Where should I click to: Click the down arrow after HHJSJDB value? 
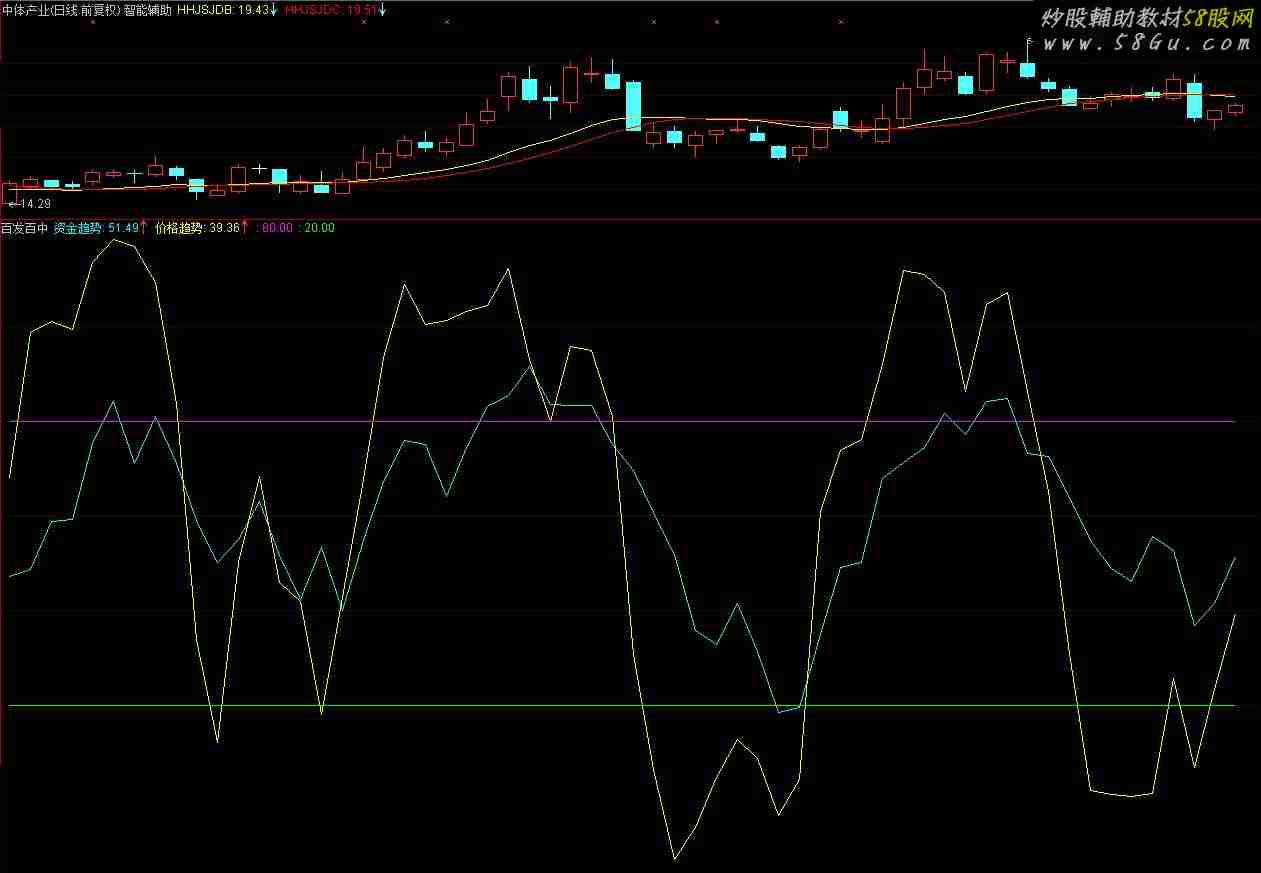274,10
